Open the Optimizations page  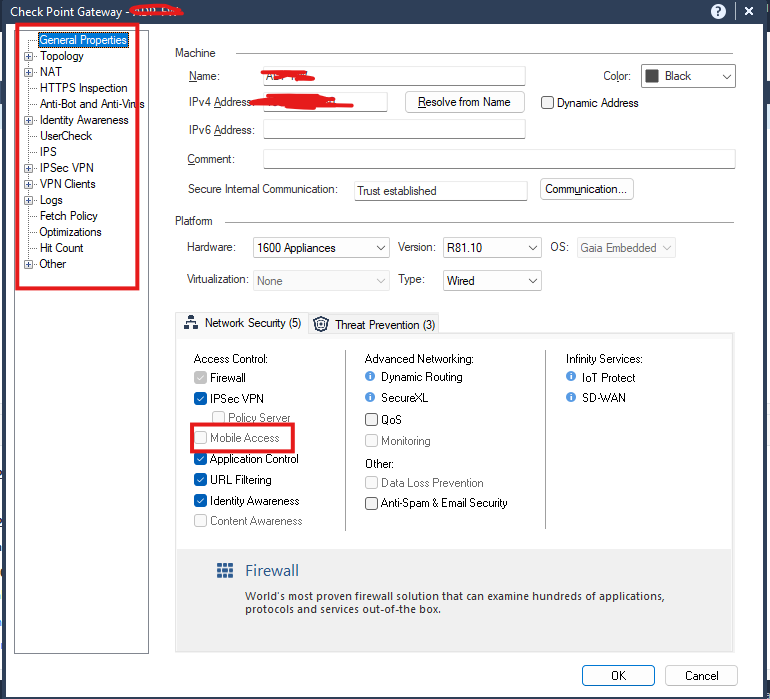coord(70,232)
